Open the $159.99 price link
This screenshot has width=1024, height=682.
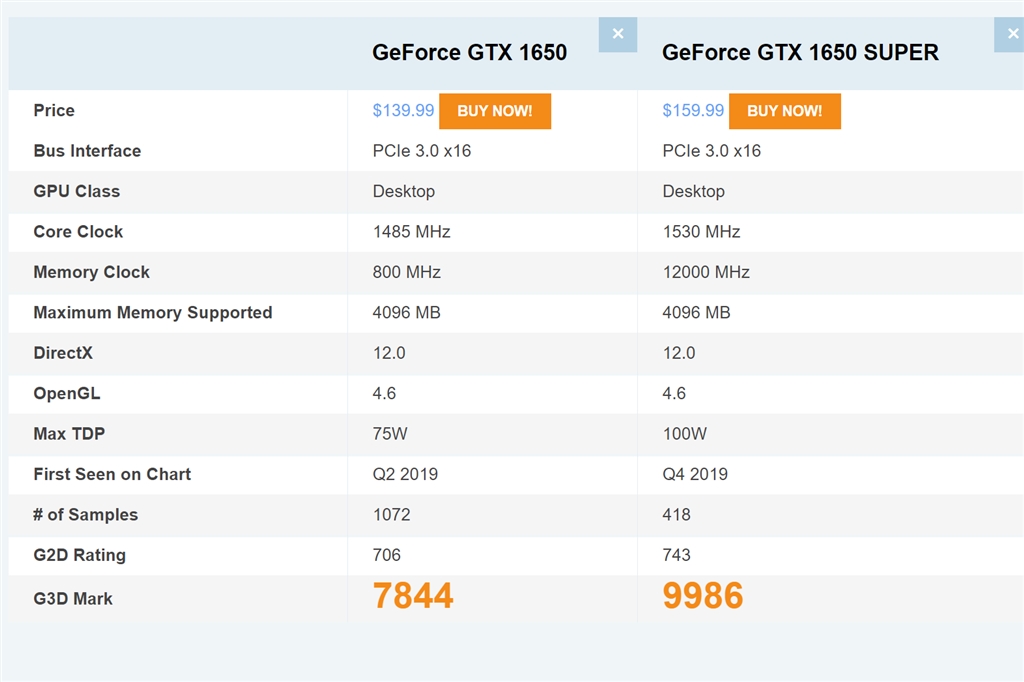[693, 111]
